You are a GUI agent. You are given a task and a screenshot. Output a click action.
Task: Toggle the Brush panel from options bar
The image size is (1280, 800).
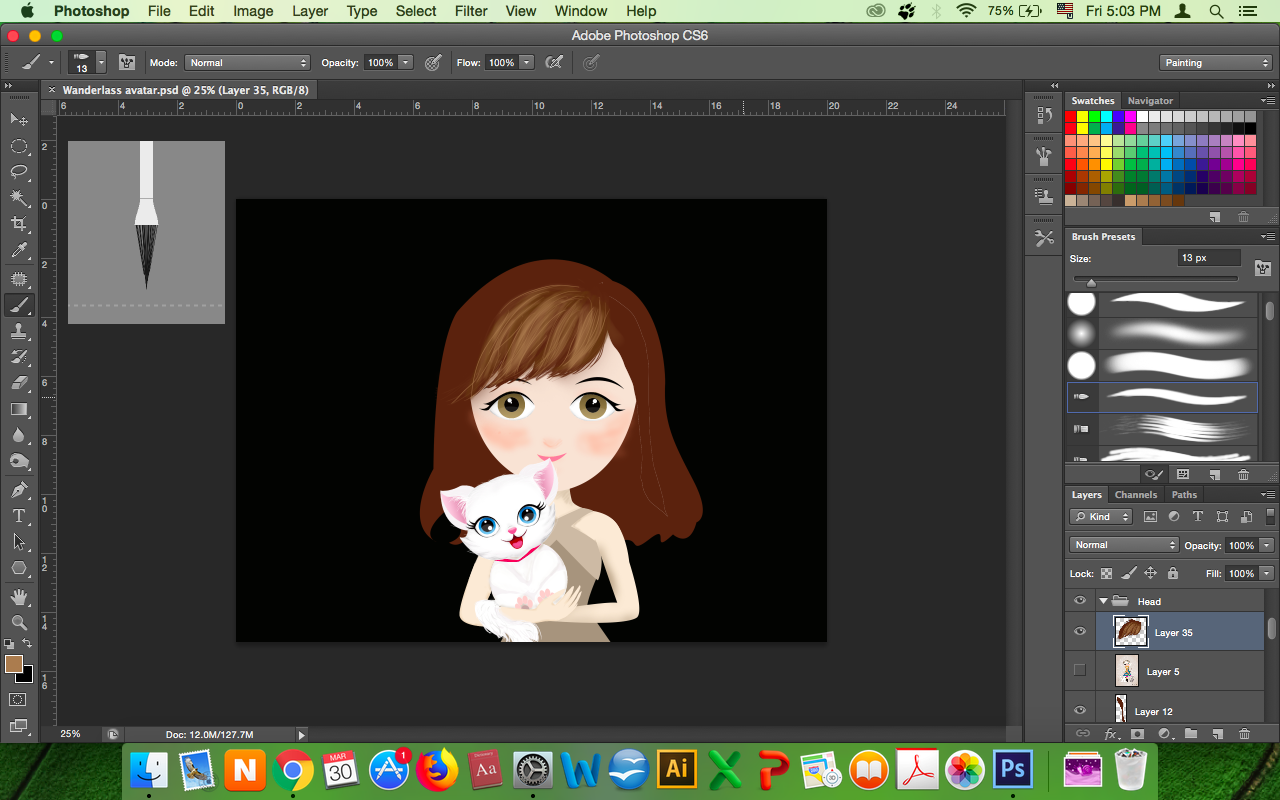tap(127, 62)
